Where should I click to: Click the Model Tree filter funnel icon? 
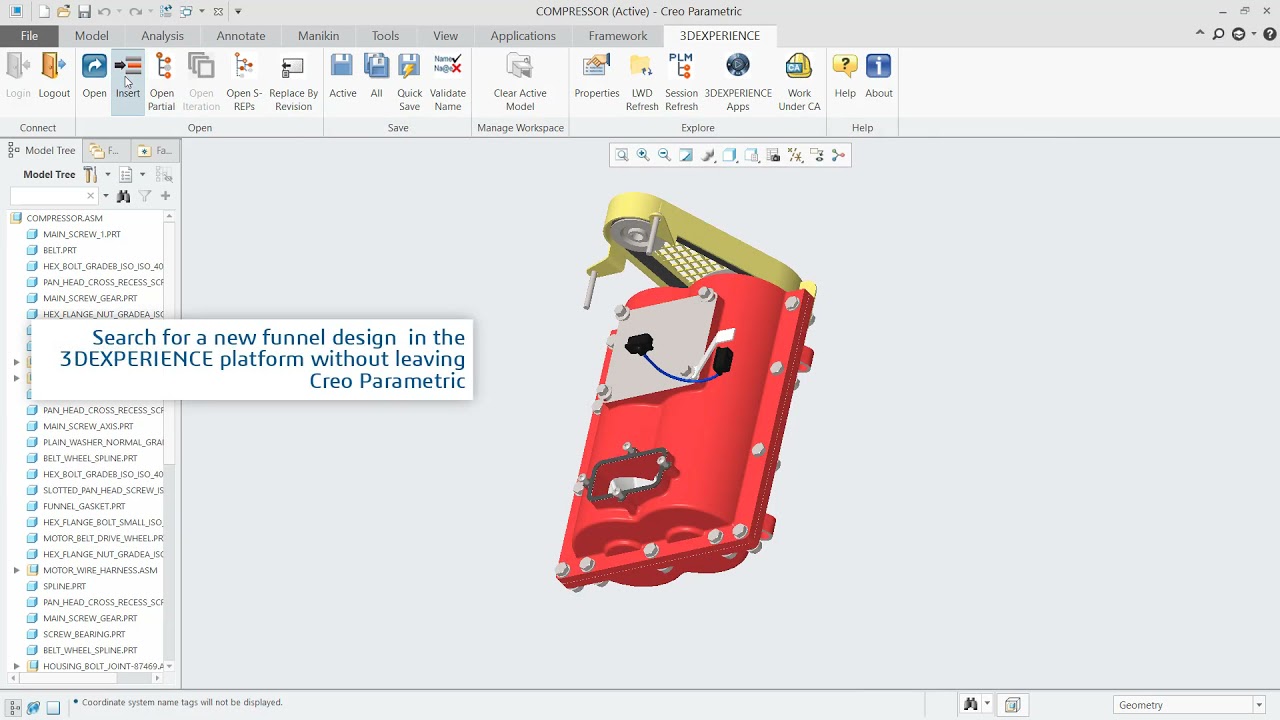(145, 196)
